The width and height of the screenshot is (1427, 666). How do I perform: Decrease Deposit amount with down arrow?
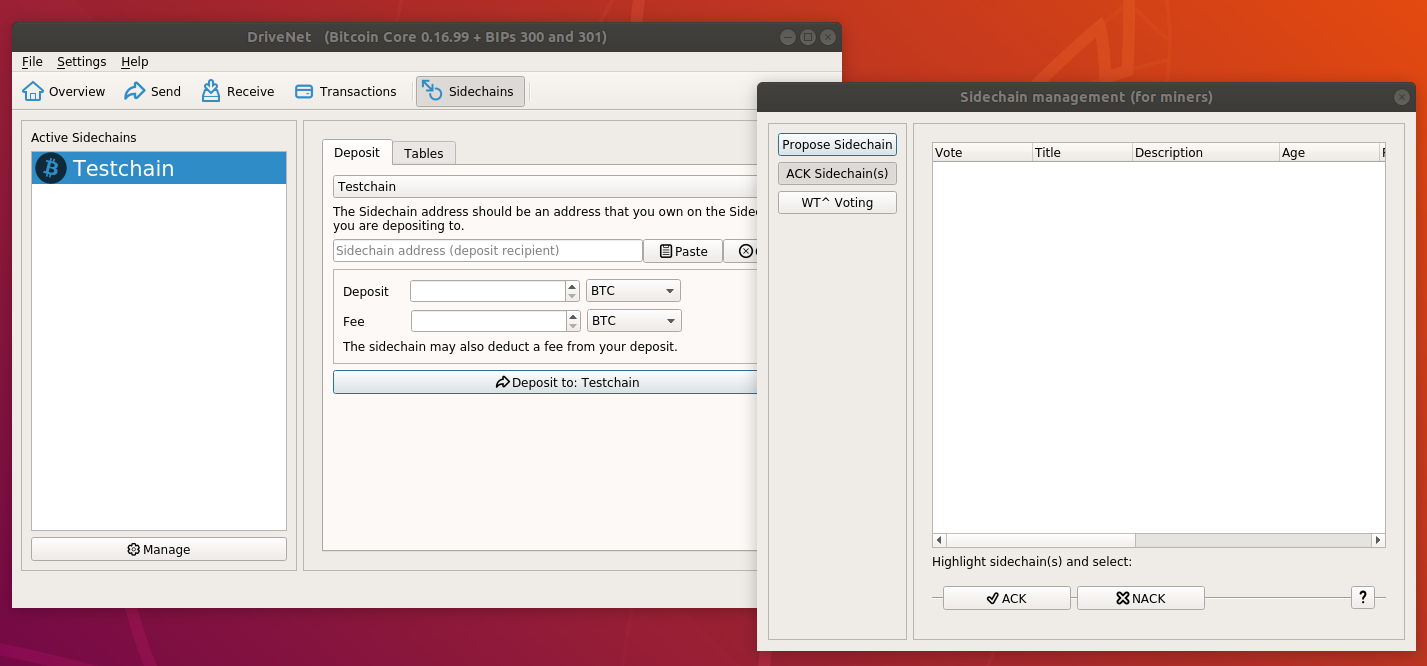(x=572, y=296)
